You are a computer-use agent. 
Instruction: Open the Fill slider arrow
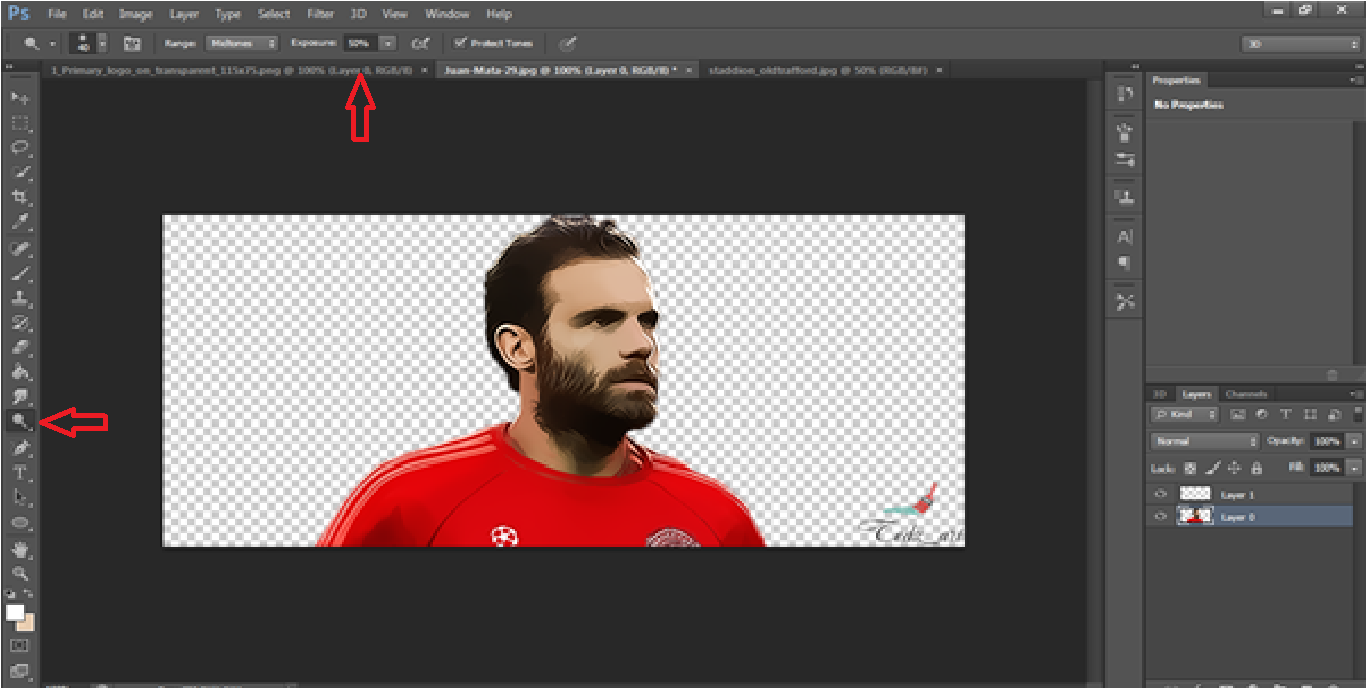point(1354,467)
